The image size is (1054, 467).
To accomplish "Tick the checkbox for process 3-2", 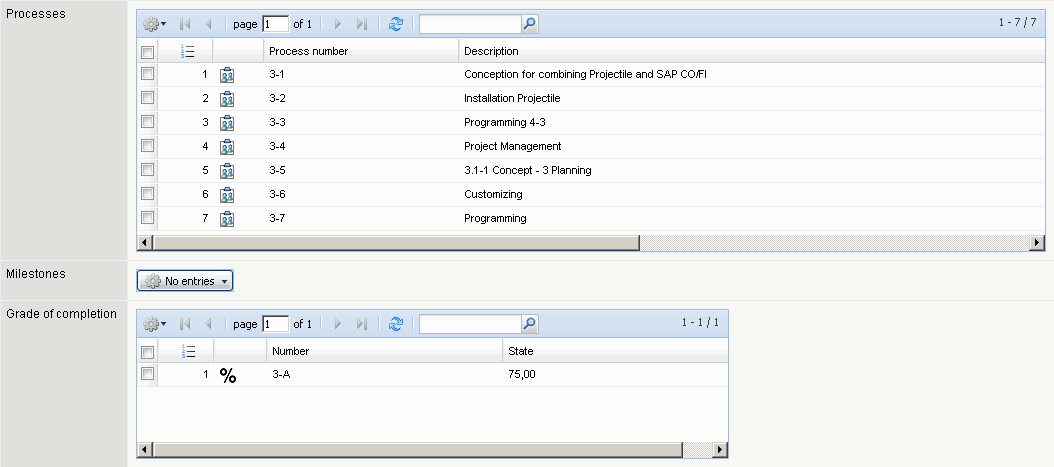I will tap(147, 98).
